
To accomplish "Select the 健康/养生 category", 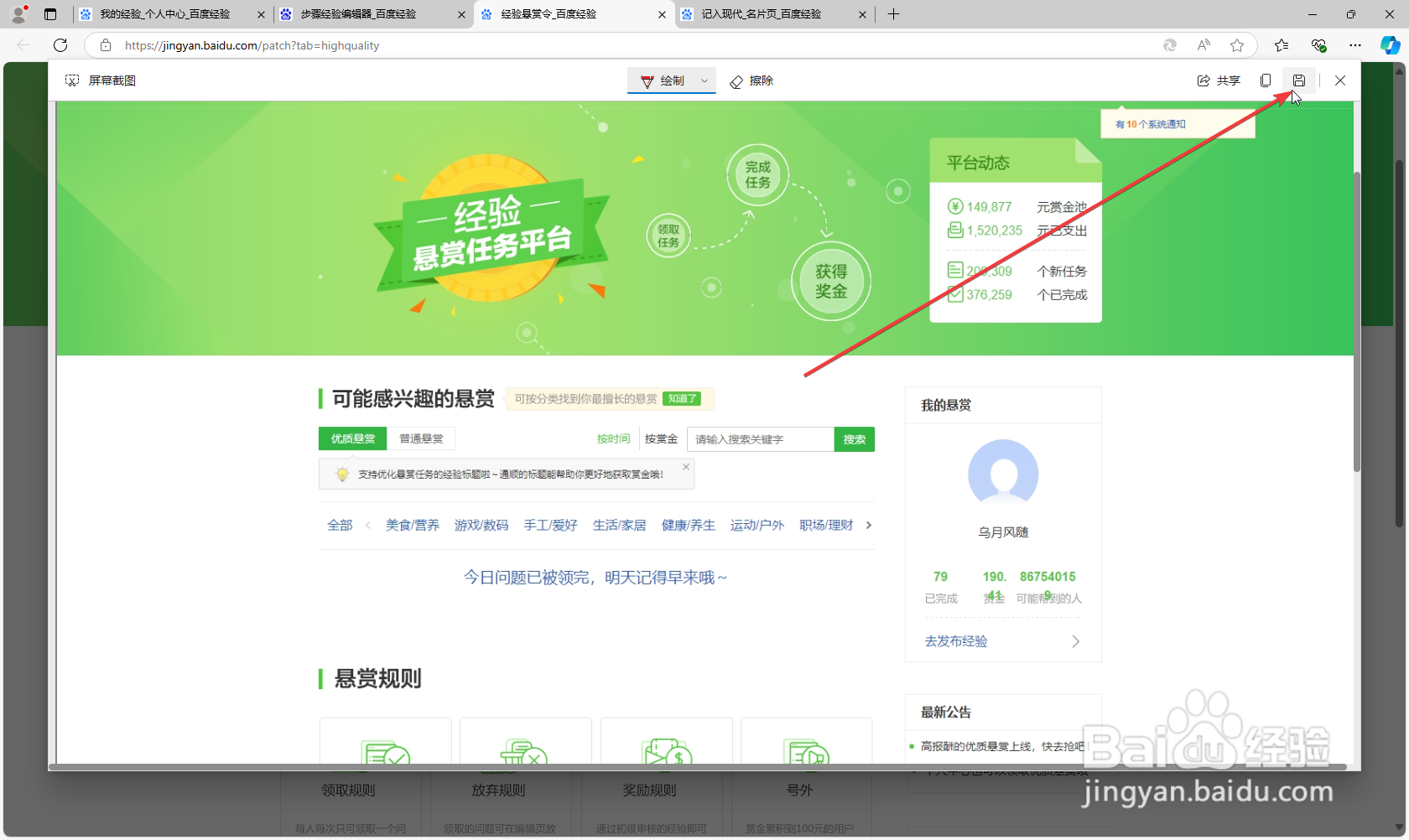I will coord(688,525).
